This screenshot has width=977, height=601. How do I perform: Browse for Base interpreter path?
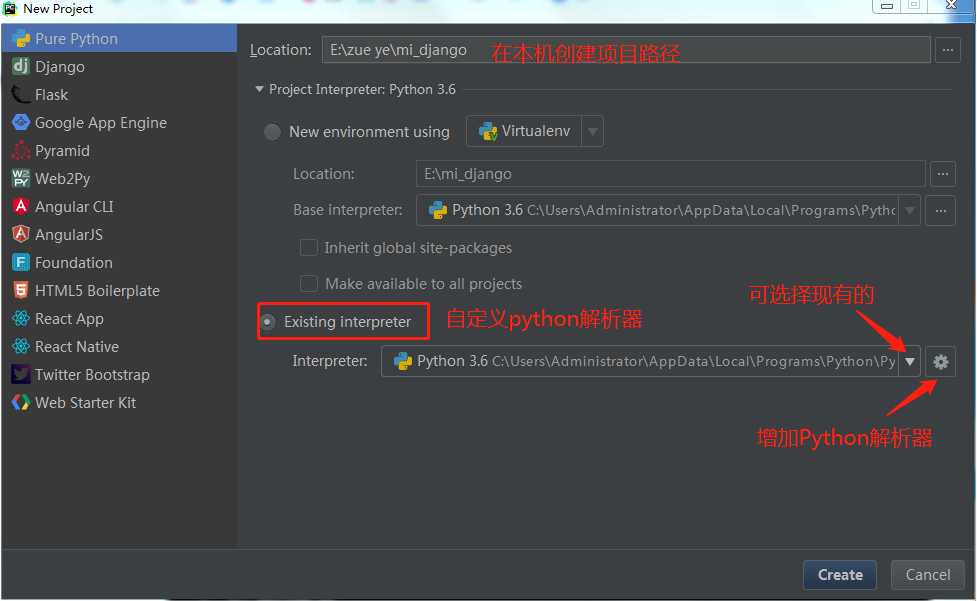click(941, 211)
